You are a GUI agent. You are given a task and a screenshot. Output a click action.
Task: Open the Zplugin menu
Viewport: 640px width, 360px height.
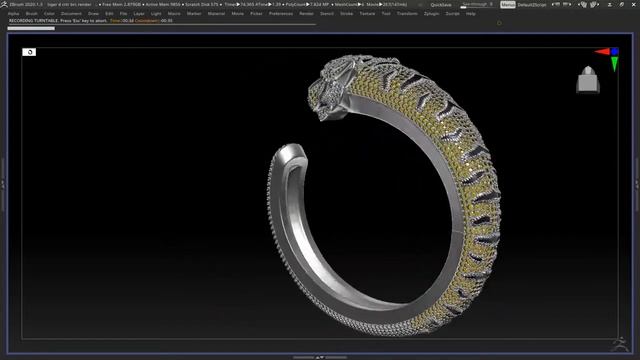coord(431,13)
